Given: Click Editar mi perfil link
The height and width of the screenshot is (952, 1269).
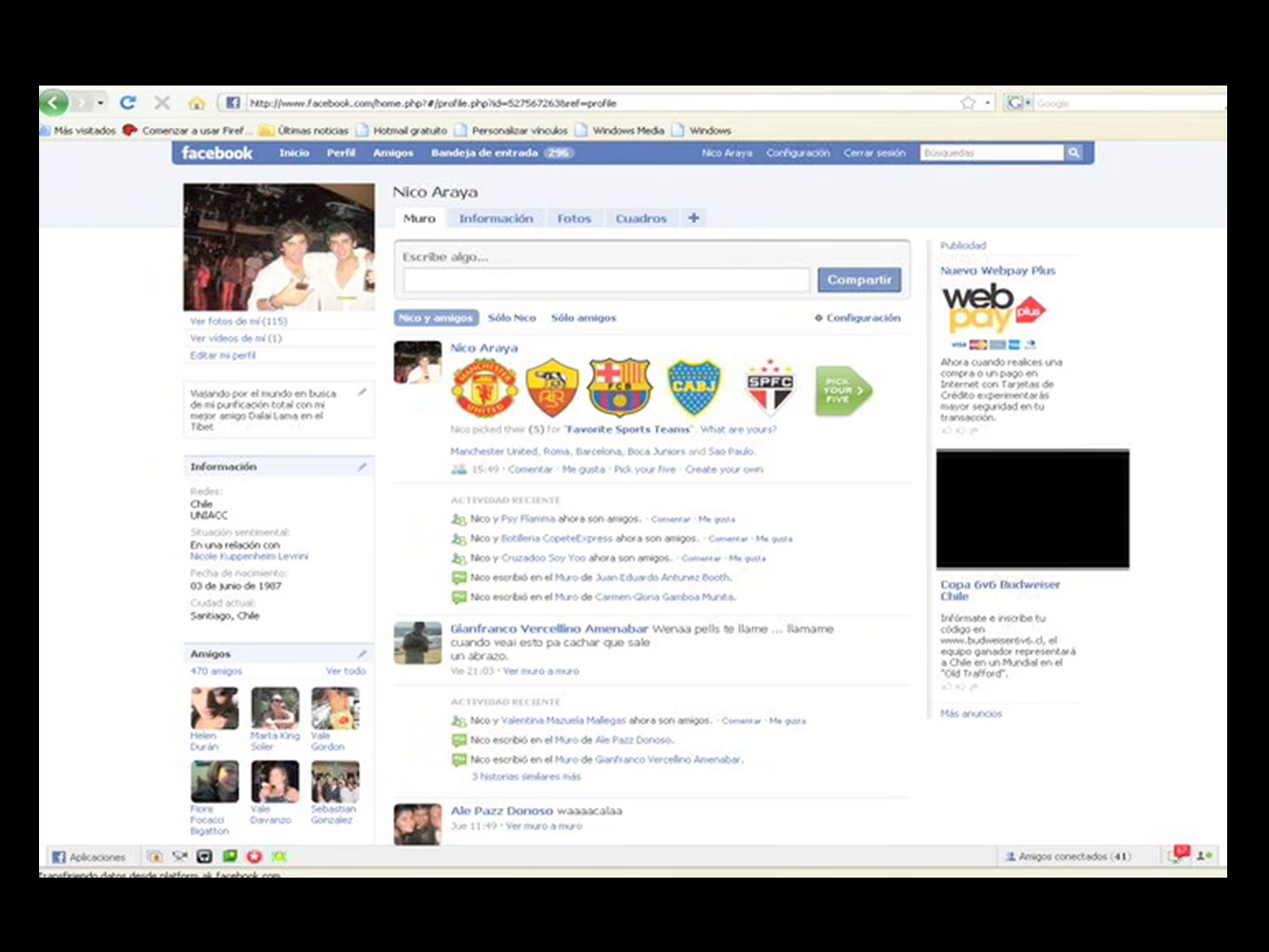Looking at the screenshot, I should click(223, 355).
